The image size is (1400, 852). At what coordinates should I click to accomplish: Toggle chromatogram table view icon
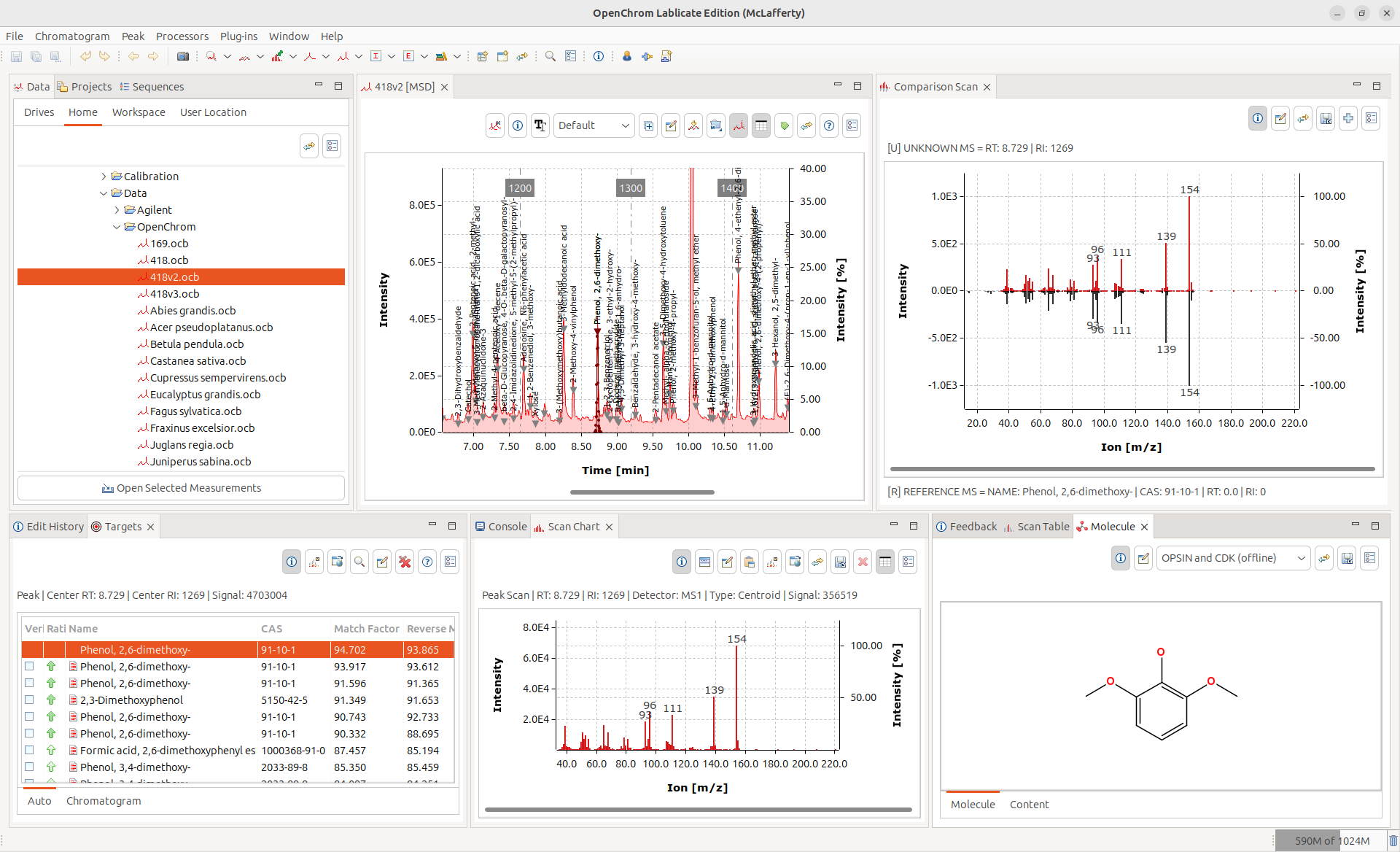[x=761, y=125]
